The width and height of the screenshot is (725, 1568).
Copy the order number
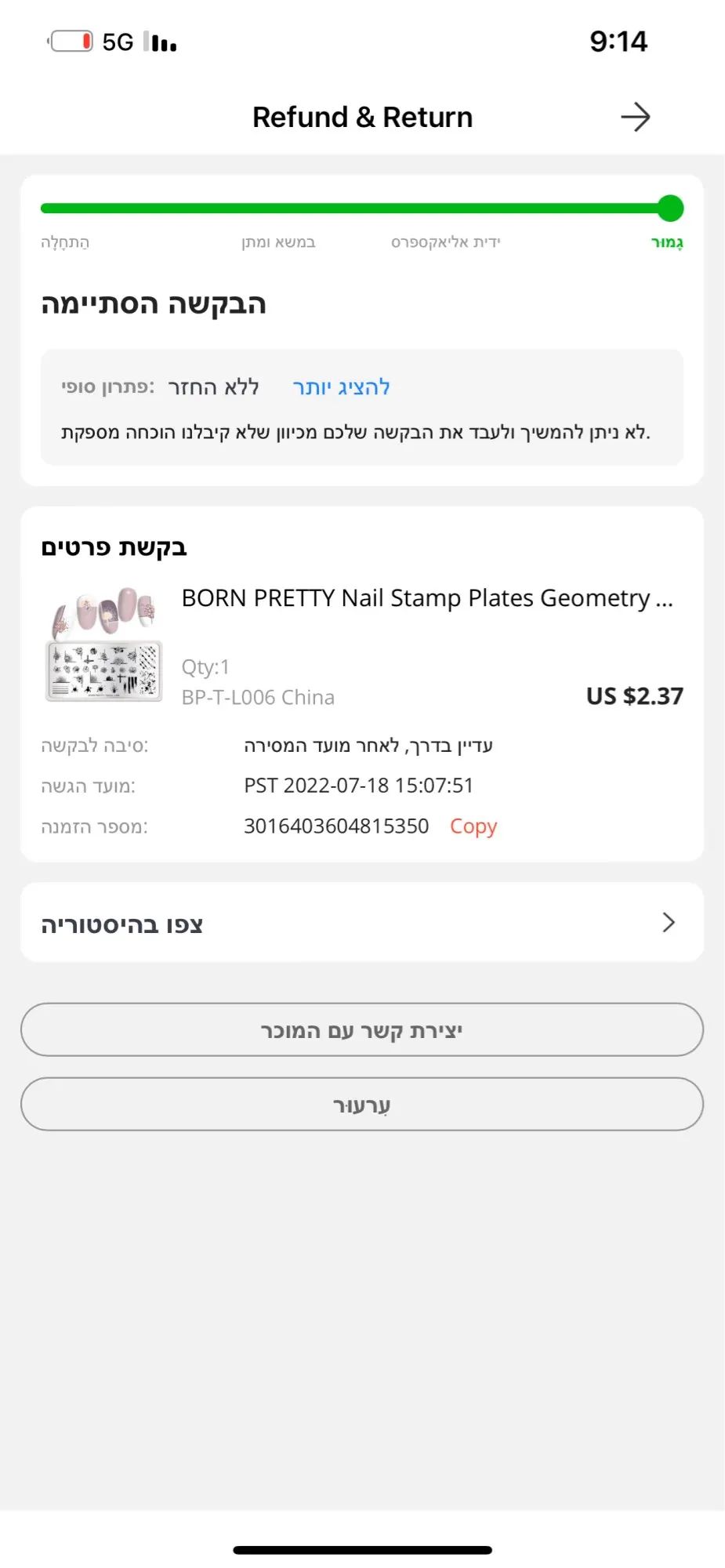473,826
